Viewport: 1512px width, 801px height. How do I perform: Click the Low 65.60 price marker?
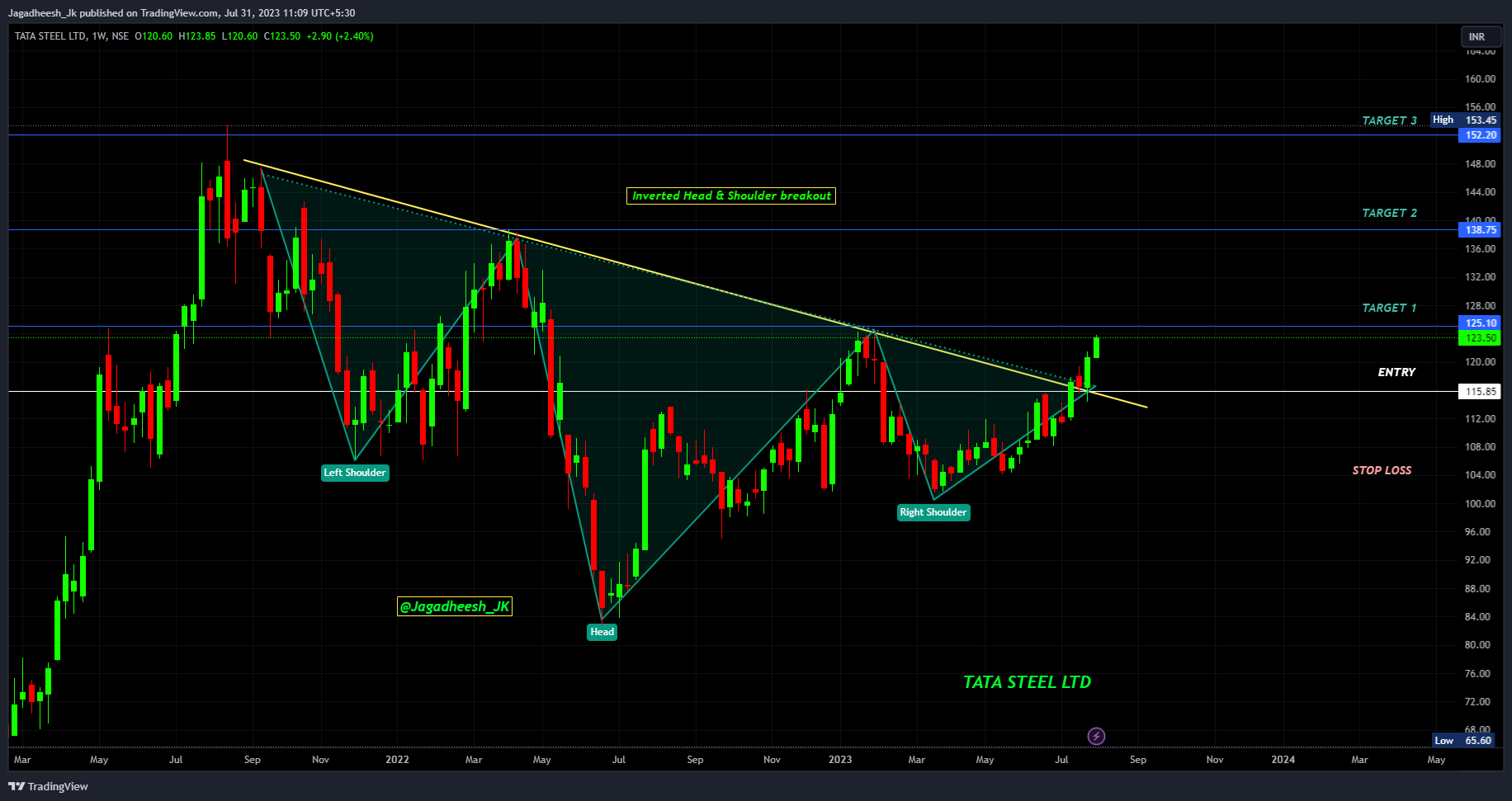[x=1466, y=741]
